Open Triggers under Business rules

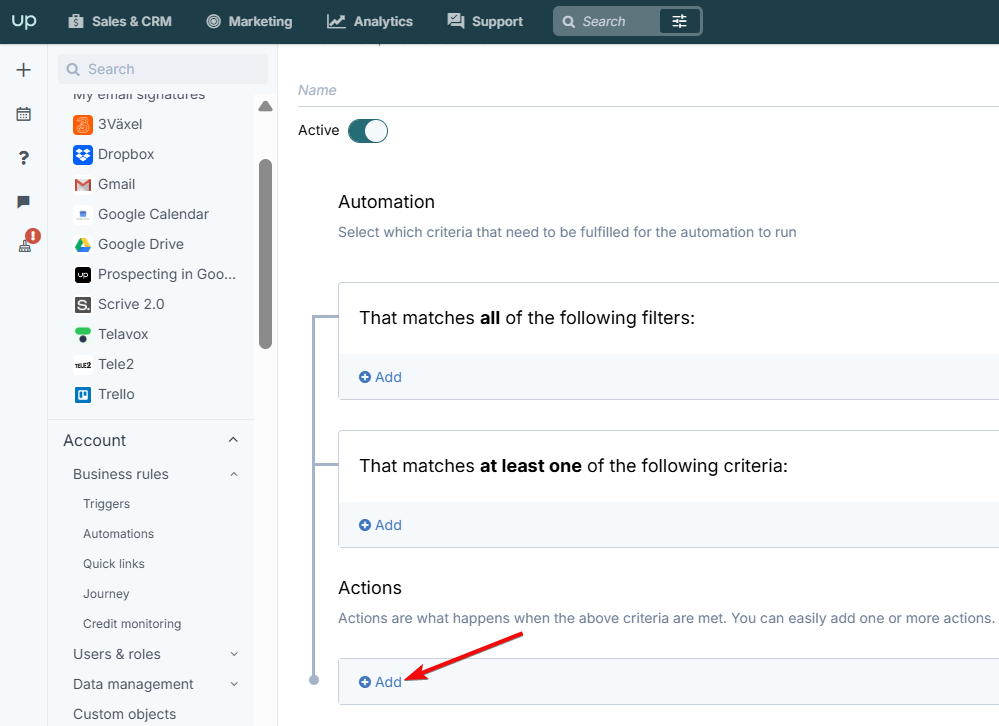coord(106,504)
